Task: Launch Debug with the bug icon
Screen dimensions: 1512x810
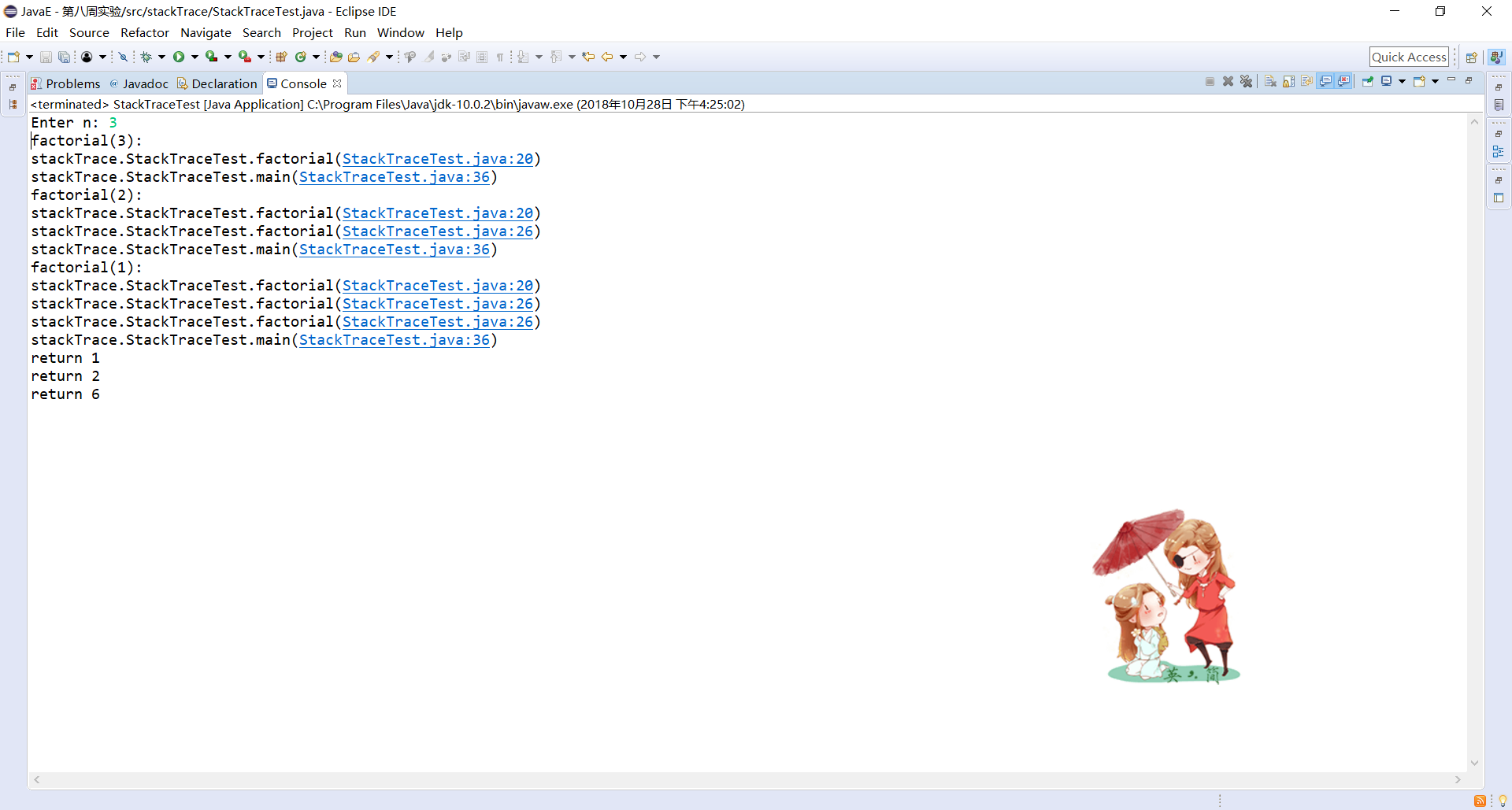Action: 146,57
